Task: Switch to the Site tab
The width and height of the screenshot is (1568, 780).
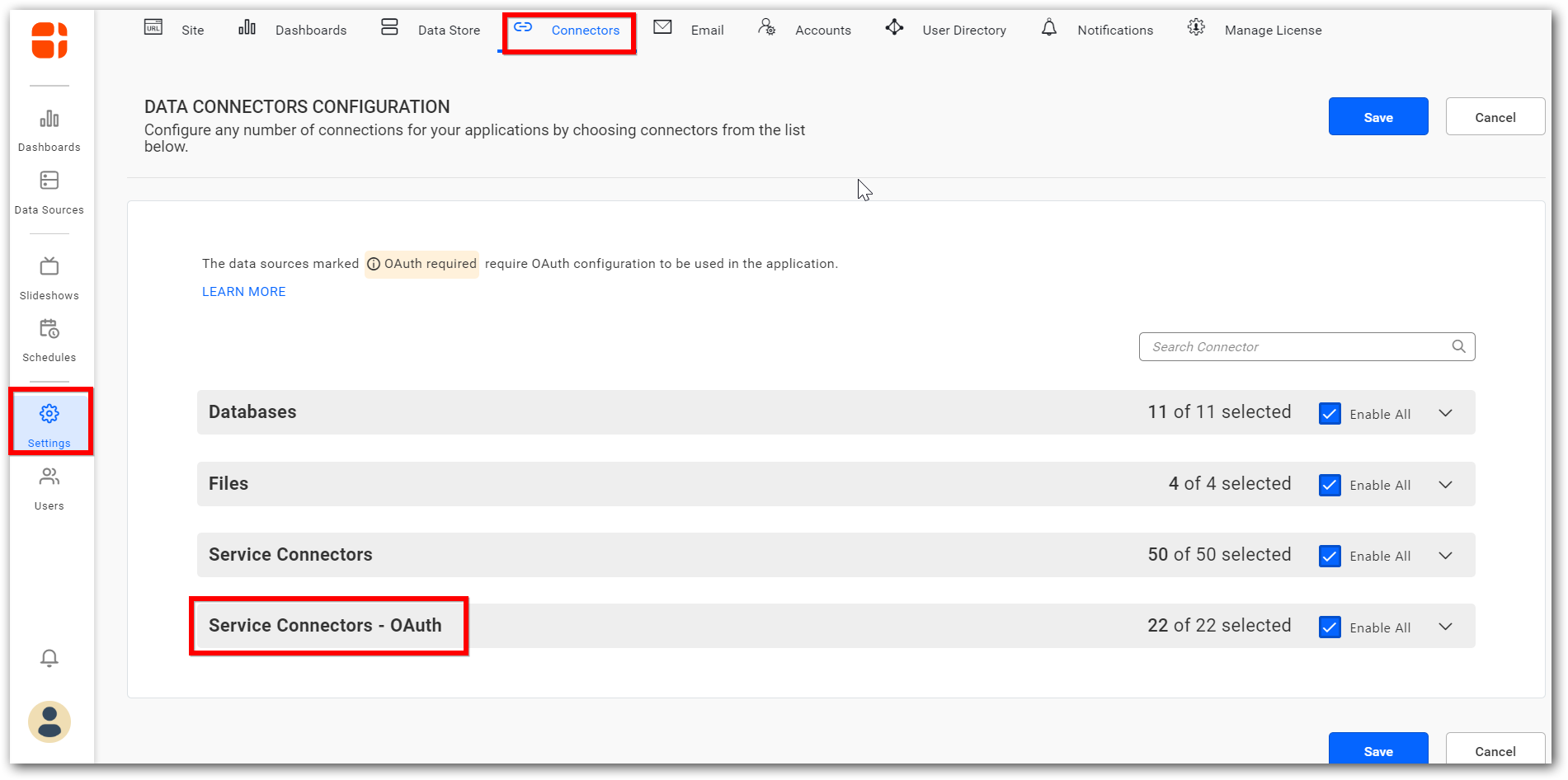Action: [x=192, y=31]
